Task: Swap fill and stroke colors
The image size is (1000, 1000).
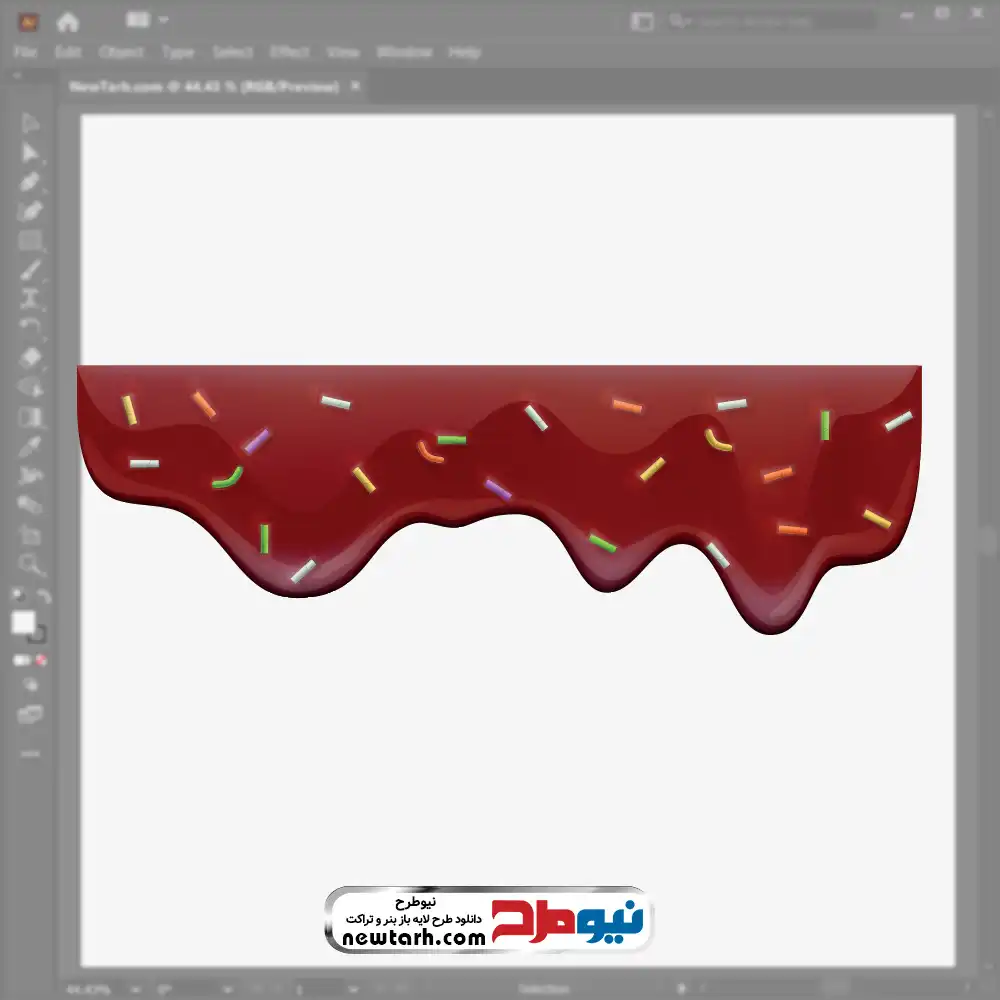Action: tap(43, 597)
